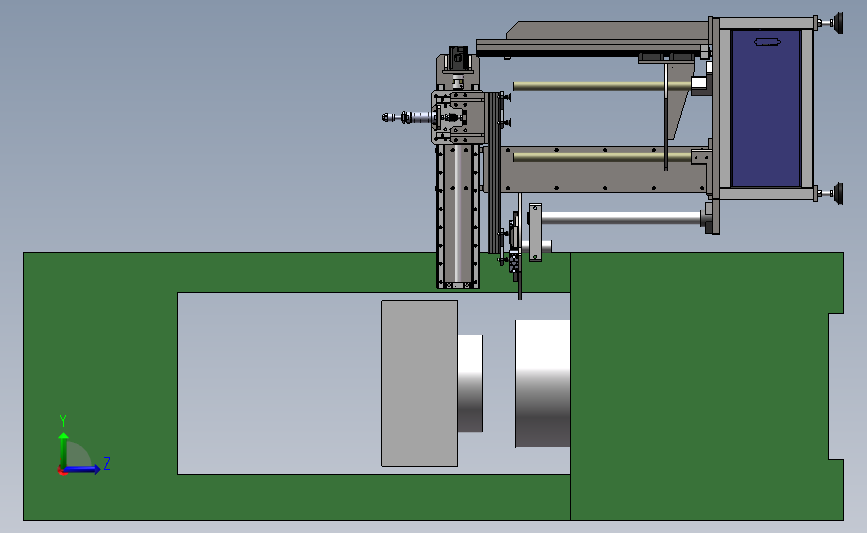The width and height of the screenshot is (867, 533).
Task: Select the slot emblem on the blue panel
Action: (767, 41)
